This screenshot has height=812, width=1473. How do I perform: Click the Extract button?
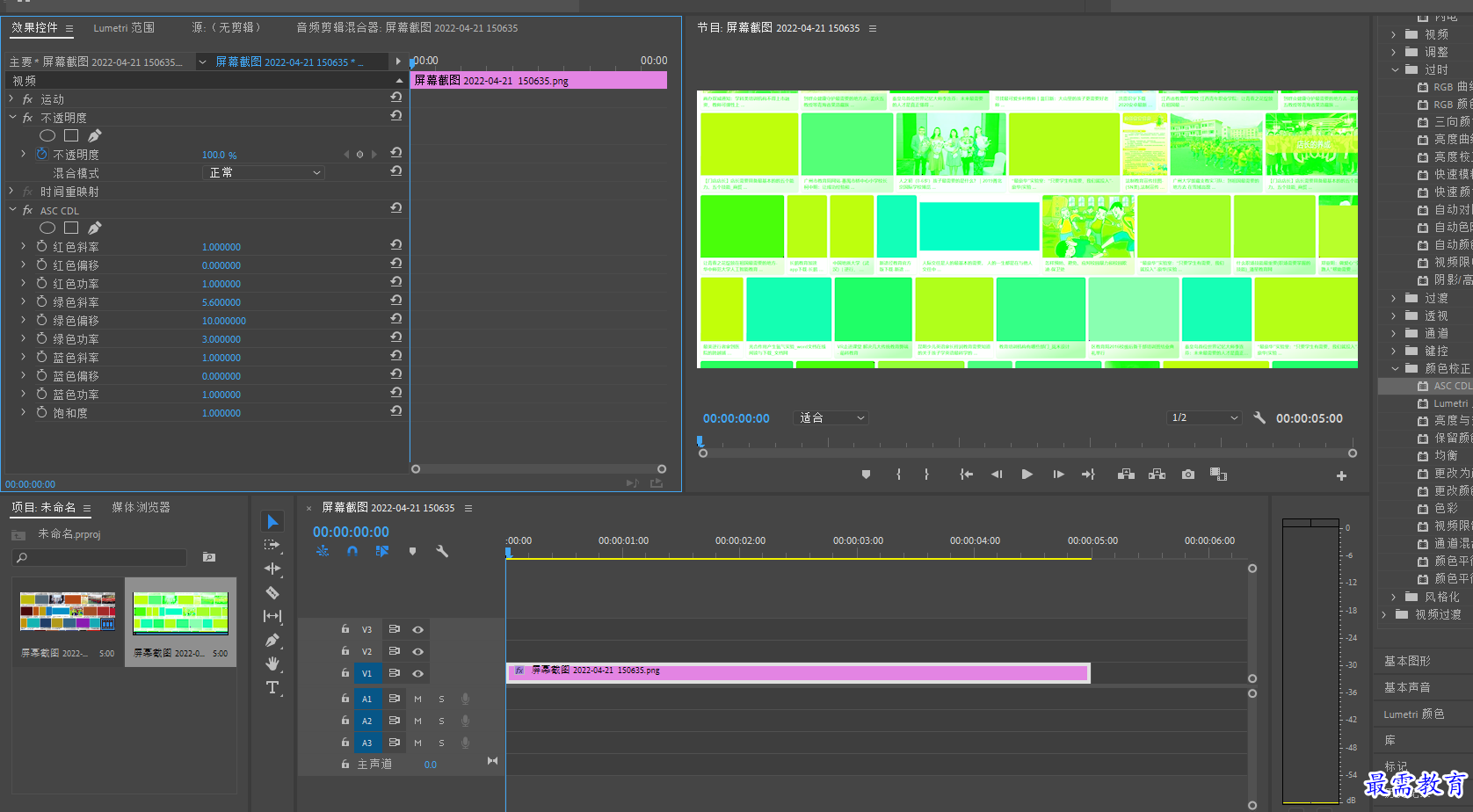pos(1157,475)
